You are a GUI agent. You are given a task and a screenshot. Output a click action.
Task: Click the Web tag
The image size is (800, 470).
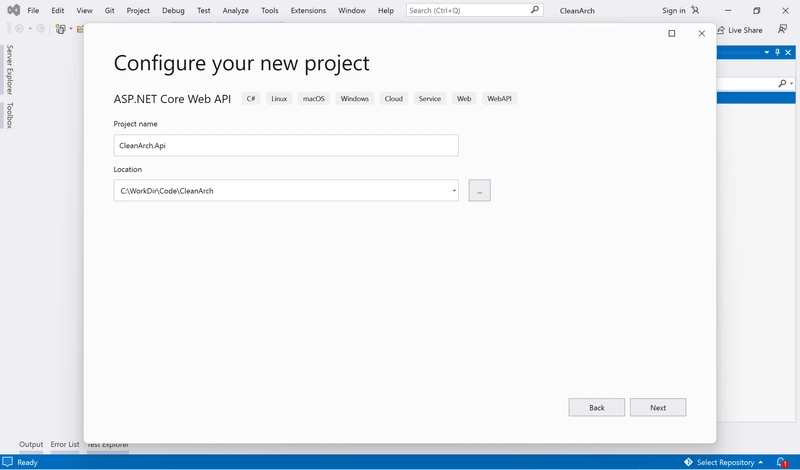click(x=464, y=98)
